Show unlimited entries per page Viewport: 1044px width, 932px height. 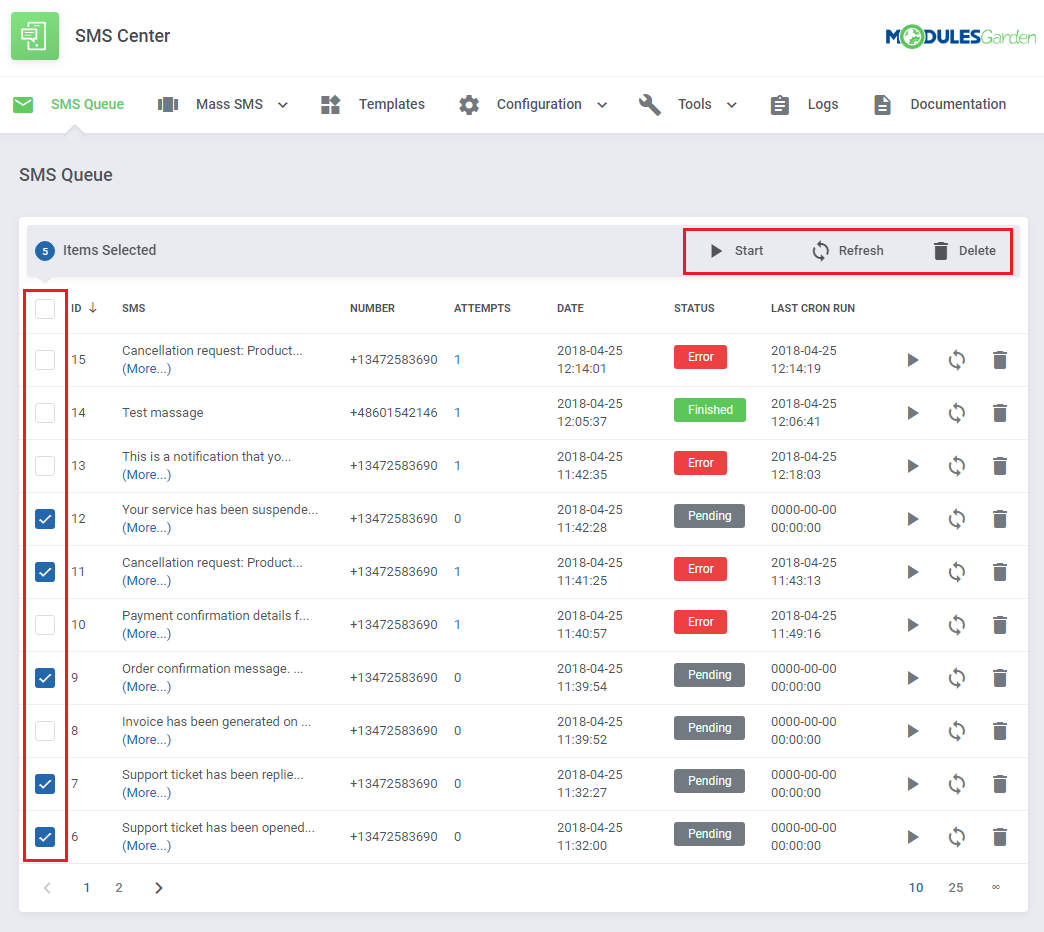pos(995,887)
